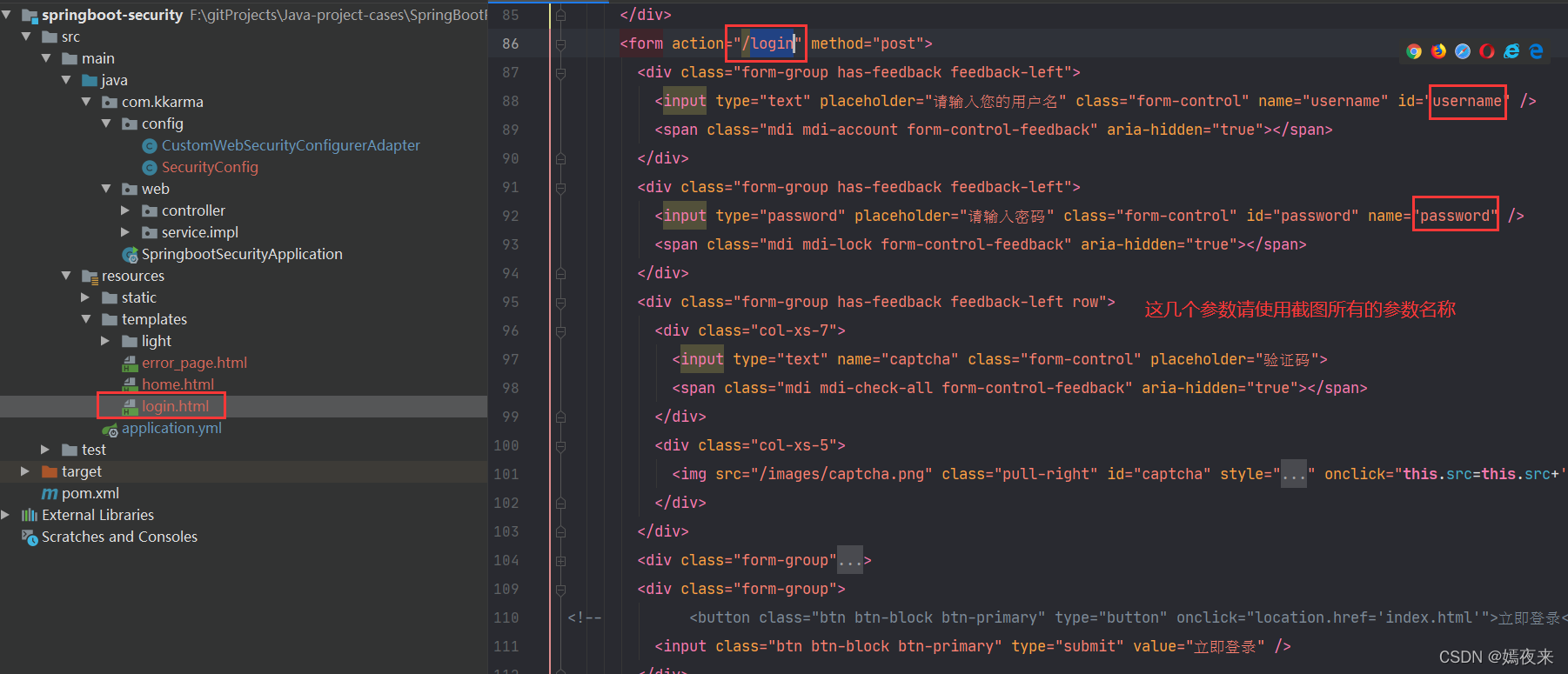This screenshot has height=674, width=1568.
Task: Collapse the web package
Action: pos(106,189)
